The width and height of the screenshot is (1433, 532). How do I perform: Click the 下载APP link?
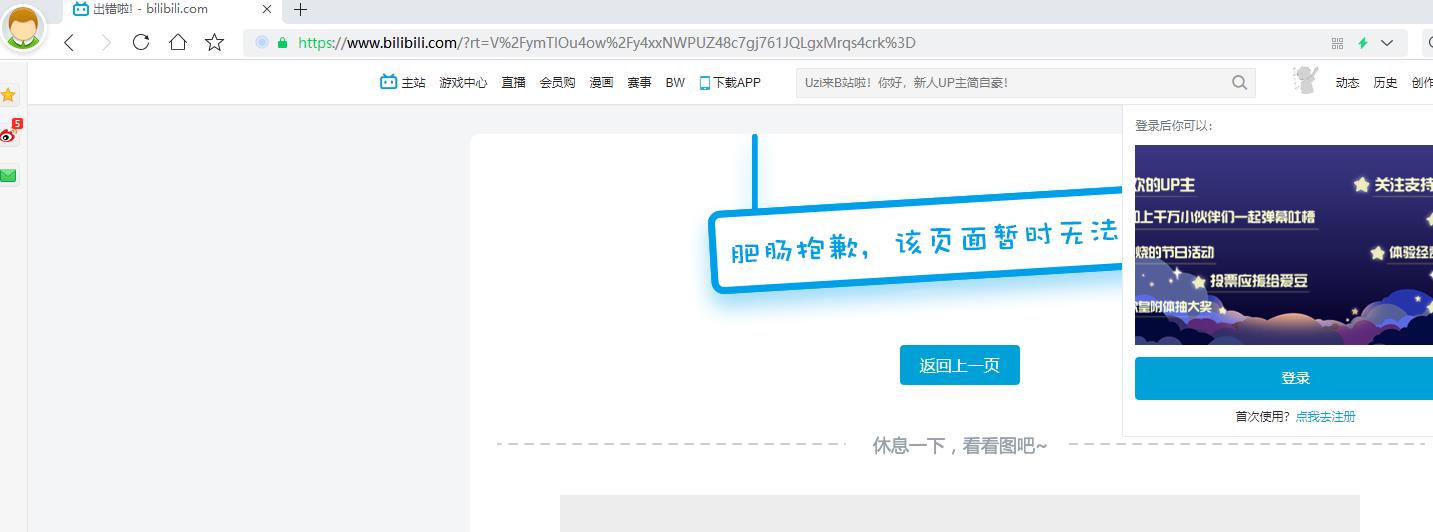point(730,83)
